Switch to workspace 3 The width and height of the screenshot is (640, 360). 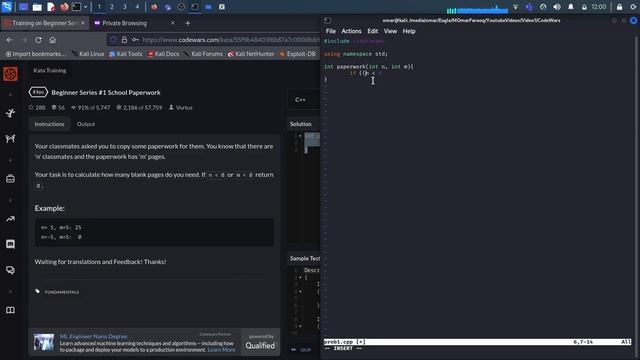click(124, 7)
